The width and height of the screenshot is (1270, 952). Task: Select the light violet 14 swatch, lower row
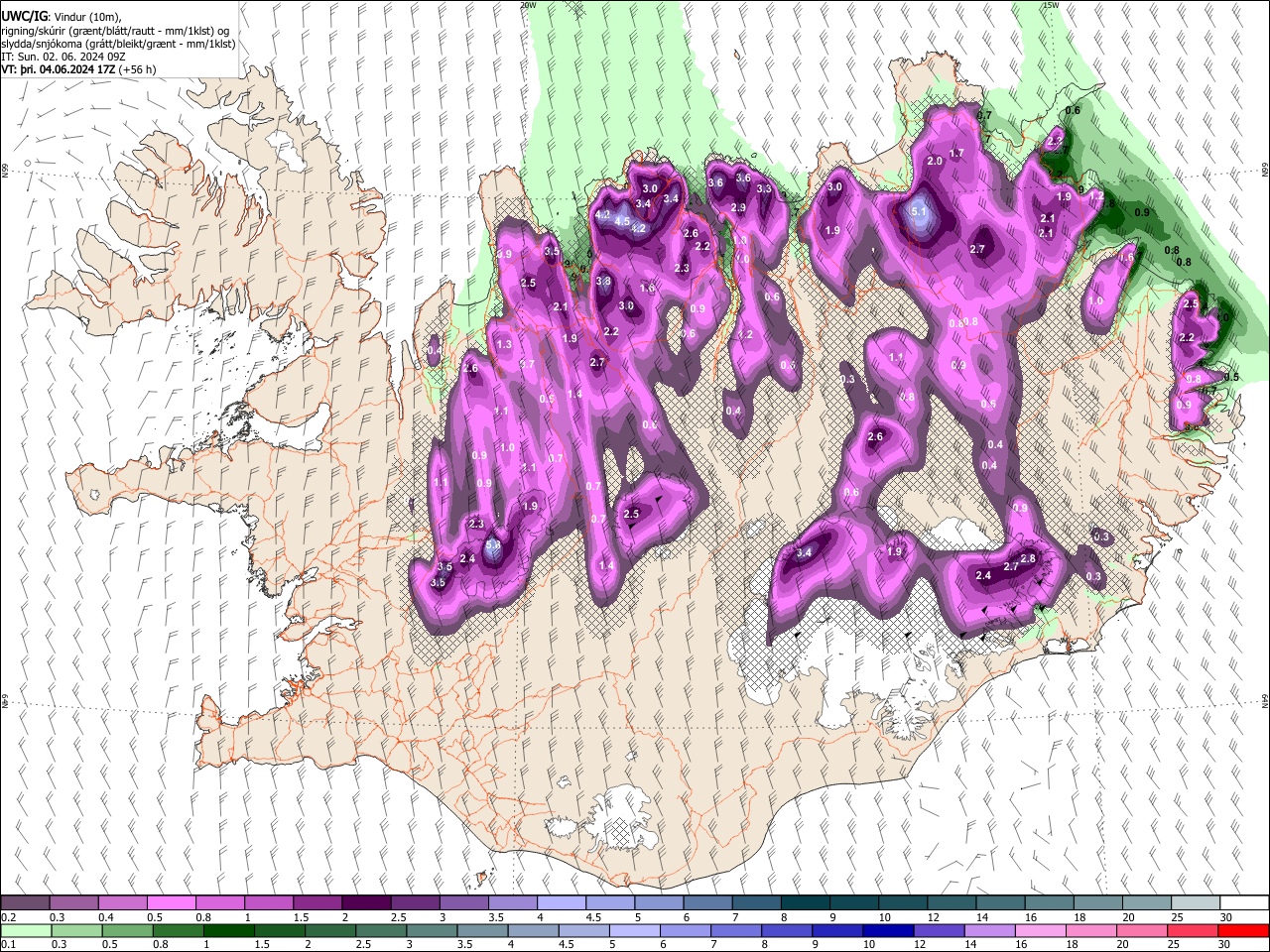pos(988,930)
